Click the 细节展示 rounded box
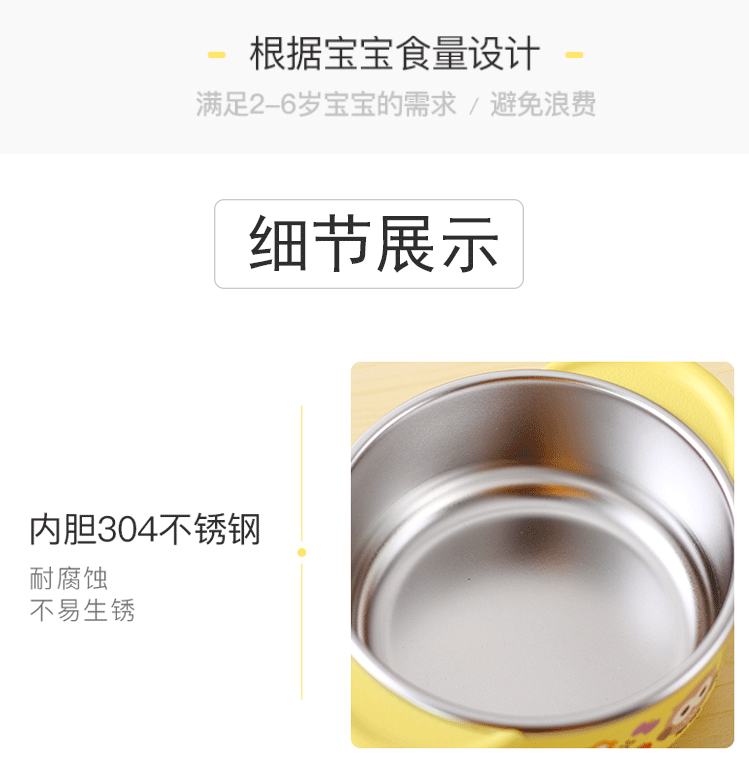Image resolution: width=749 pixels, height=764 pixels. [369, 244]
